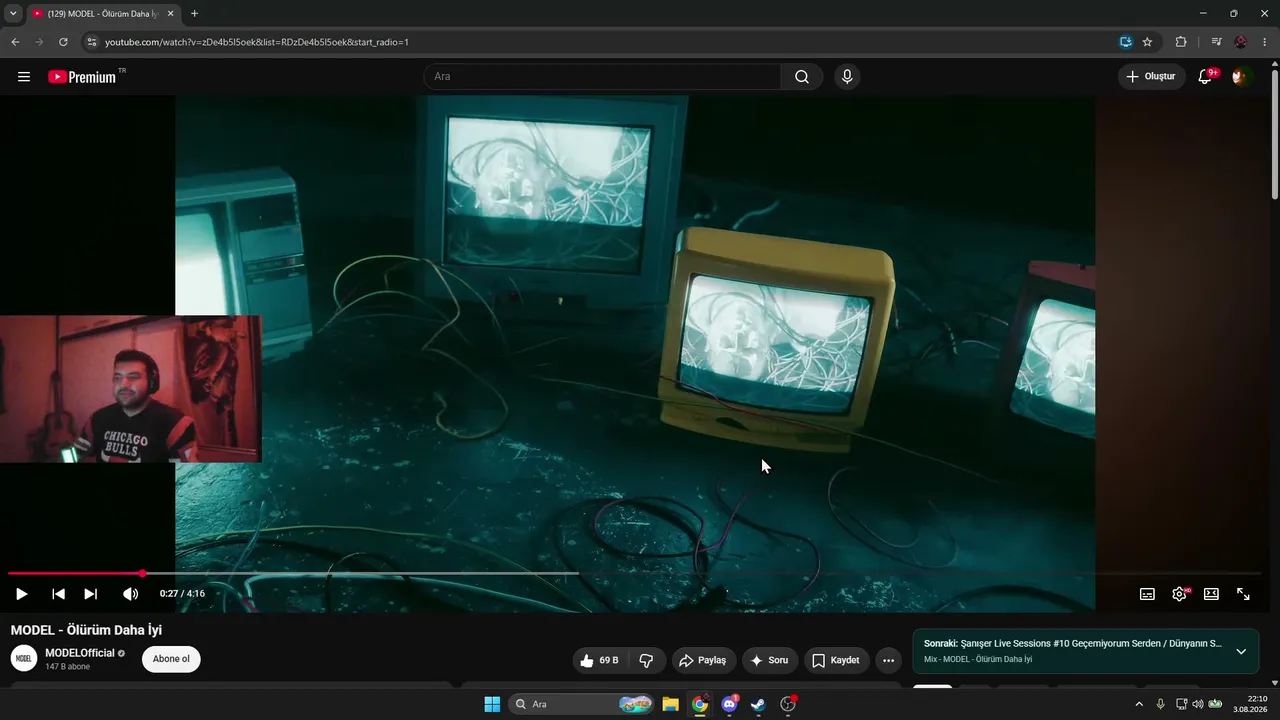This screenshot has height=720, width=1280.
Task: Open the system volume tray icon
Action: pos(1198,704)
